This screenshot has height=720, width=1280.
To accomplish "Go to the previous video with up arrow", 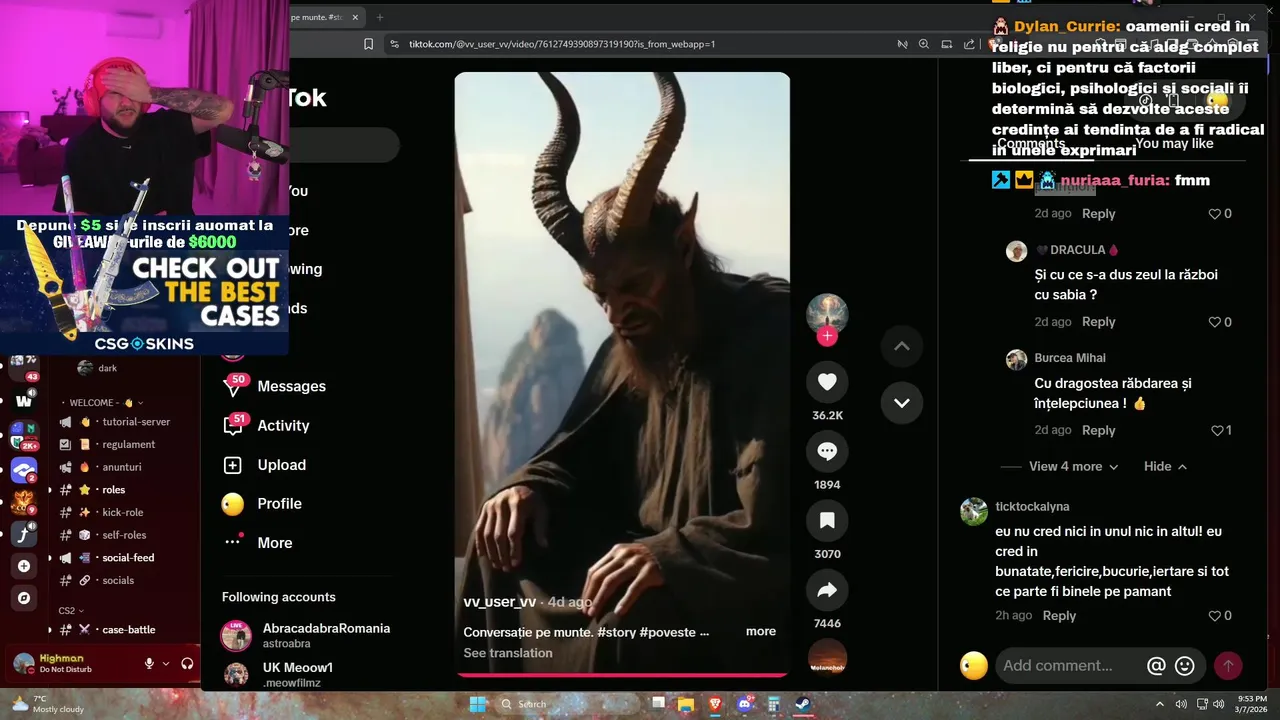I will [x=901, y=346].
